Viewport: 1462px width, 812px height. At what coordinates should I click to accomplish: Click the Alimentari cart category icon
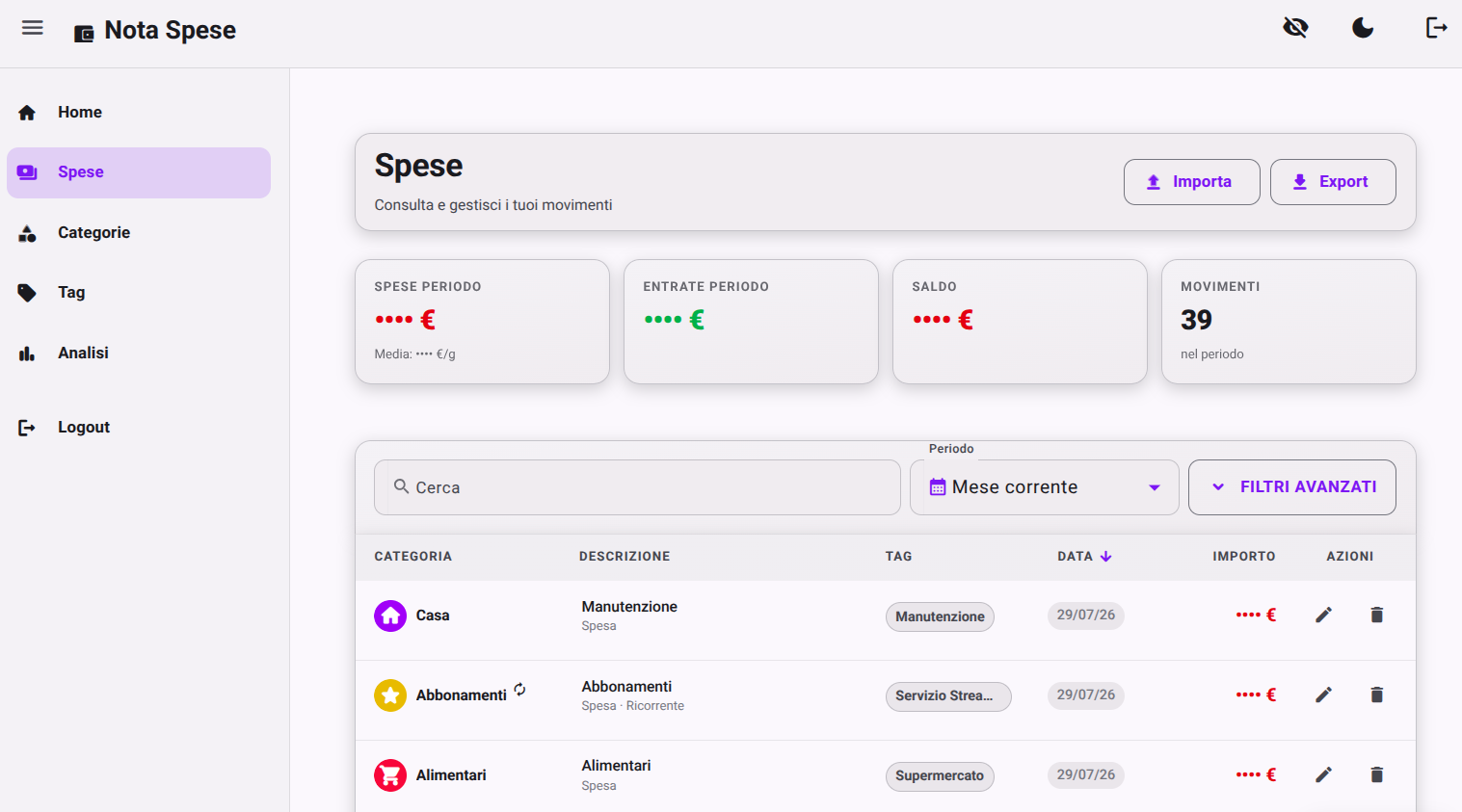pyautogui.click(x=390, y=775)
